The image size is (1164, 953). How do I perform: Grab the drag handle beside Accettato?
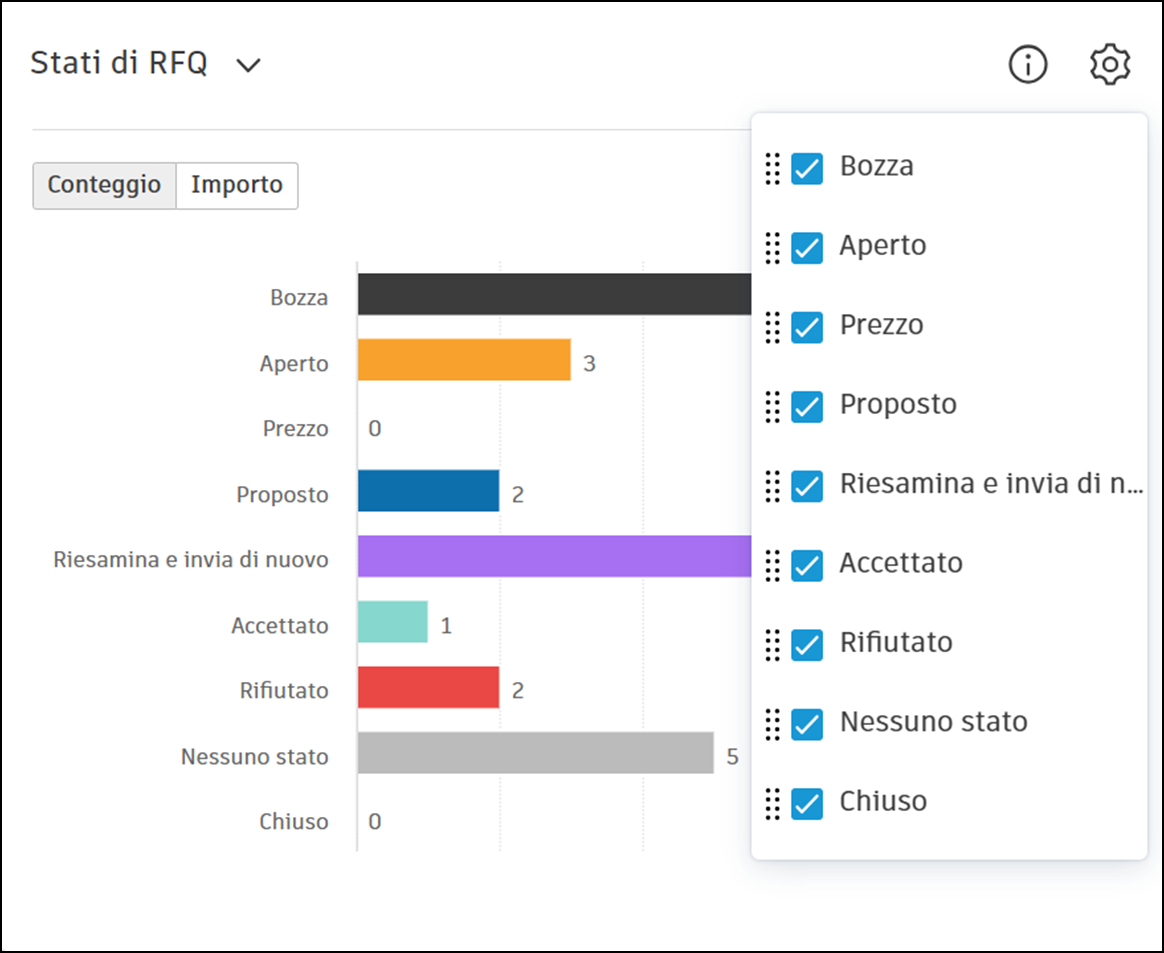(x=772, y=565)
